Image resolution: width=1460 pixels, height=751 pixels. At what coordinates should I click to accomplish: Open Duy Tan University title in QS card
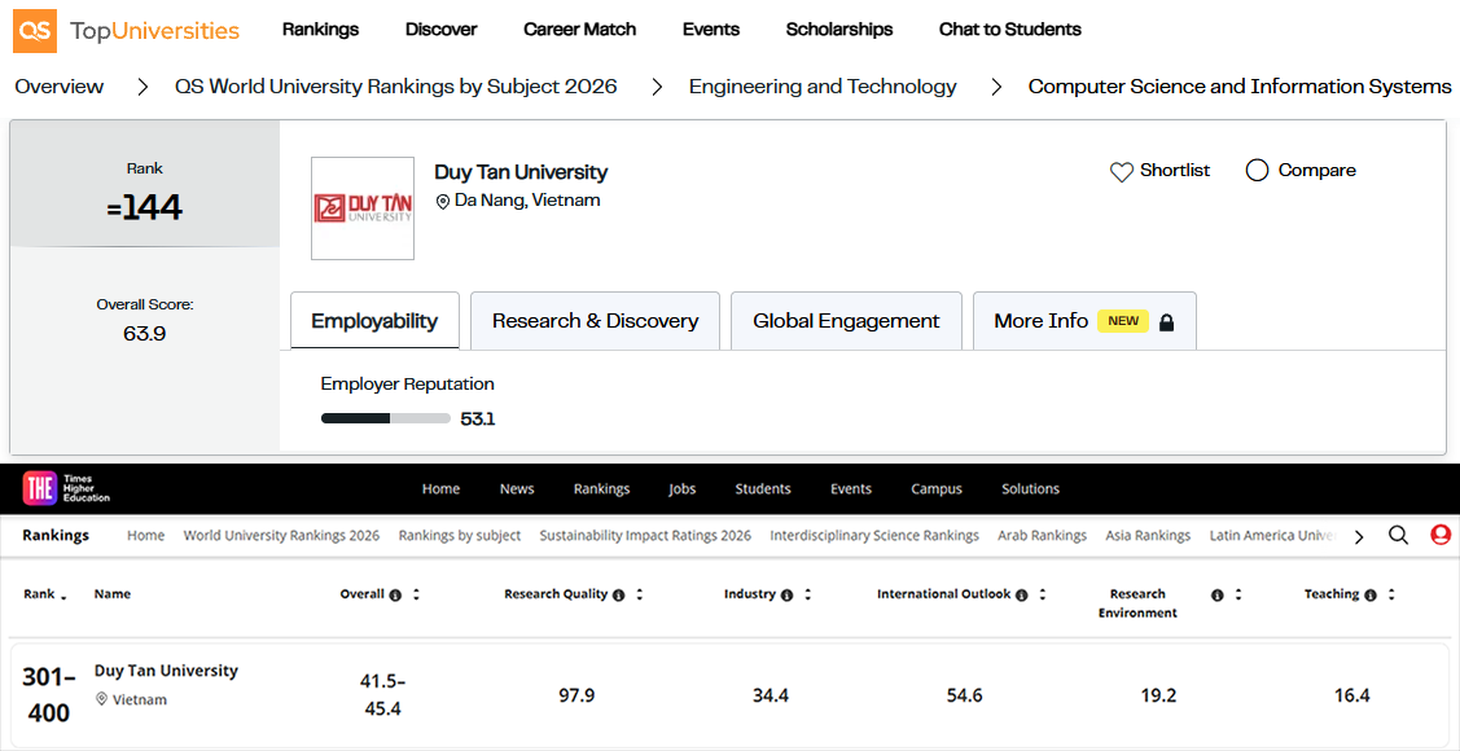pos(521,172)
